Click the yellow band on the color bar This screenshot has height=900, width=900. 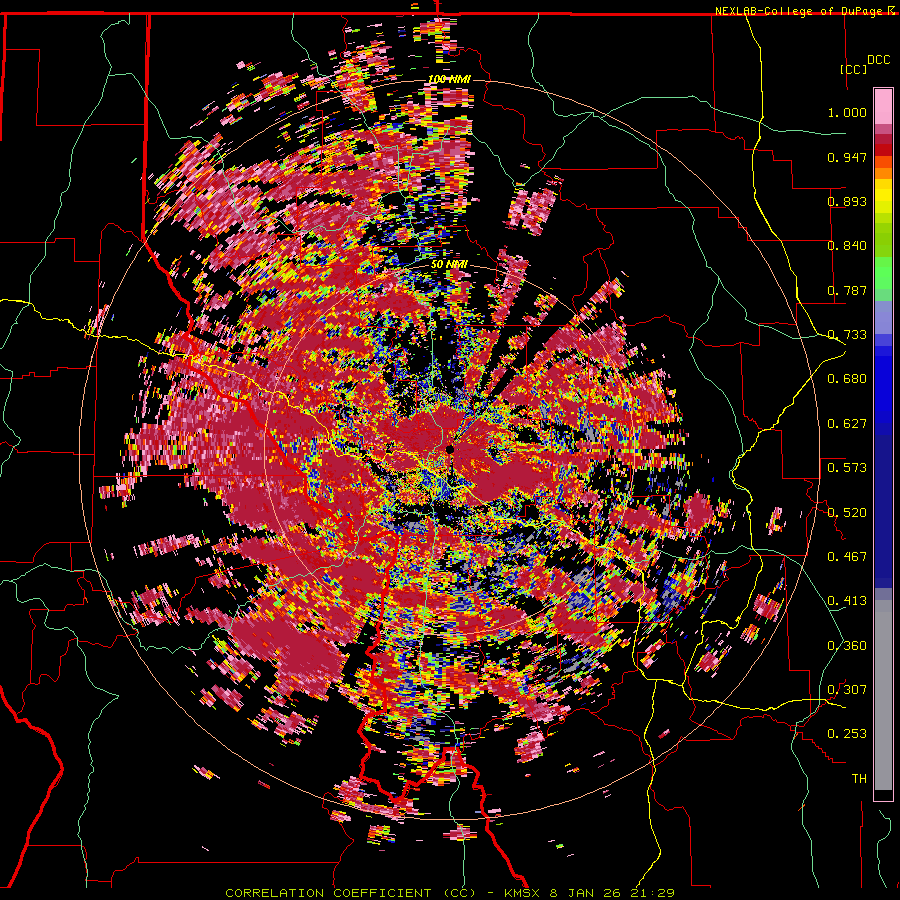[x=883, y=196]
